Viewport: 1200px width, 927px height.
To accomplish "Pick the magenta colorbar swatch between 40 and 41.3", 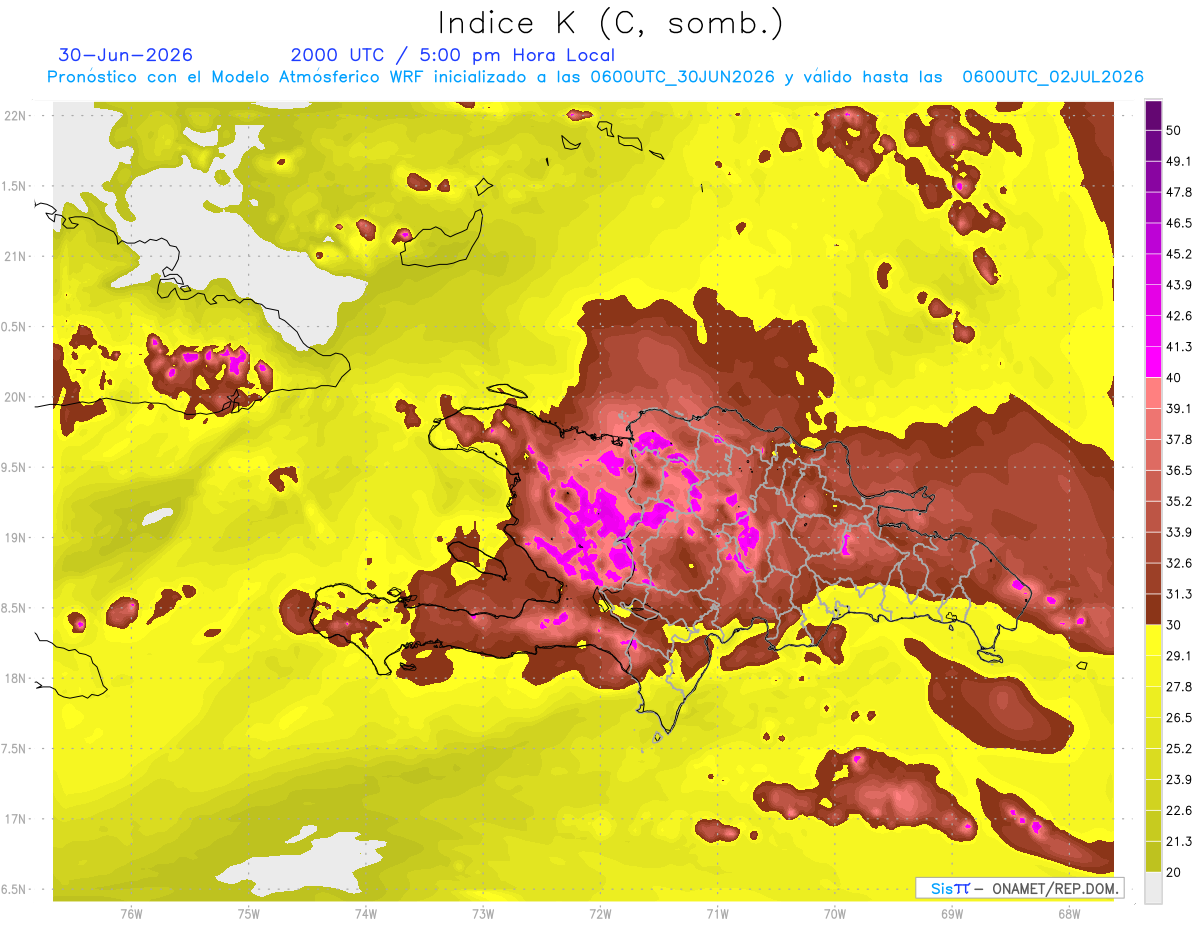I will click(x=1153, y=362).
